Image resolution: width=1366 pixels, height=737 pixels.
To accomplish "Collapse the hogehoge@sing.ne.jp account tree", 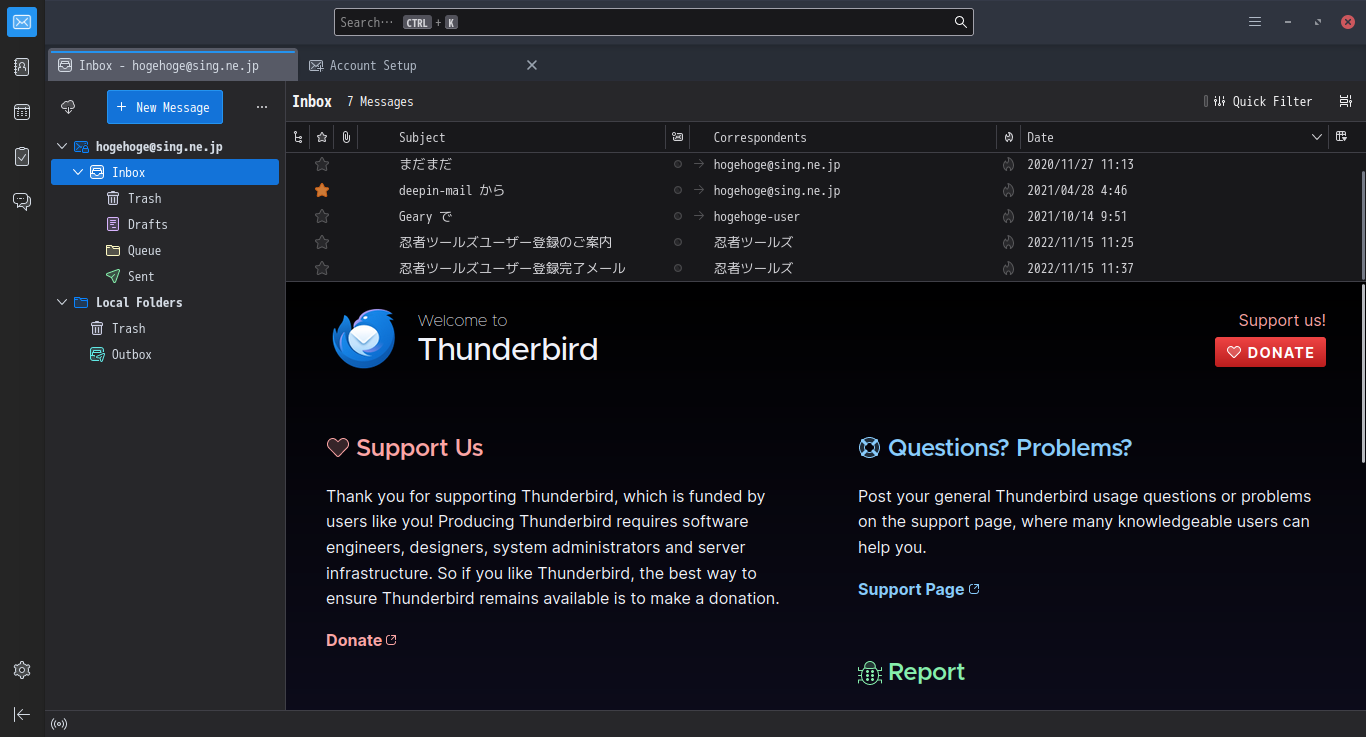I will 62,146.
